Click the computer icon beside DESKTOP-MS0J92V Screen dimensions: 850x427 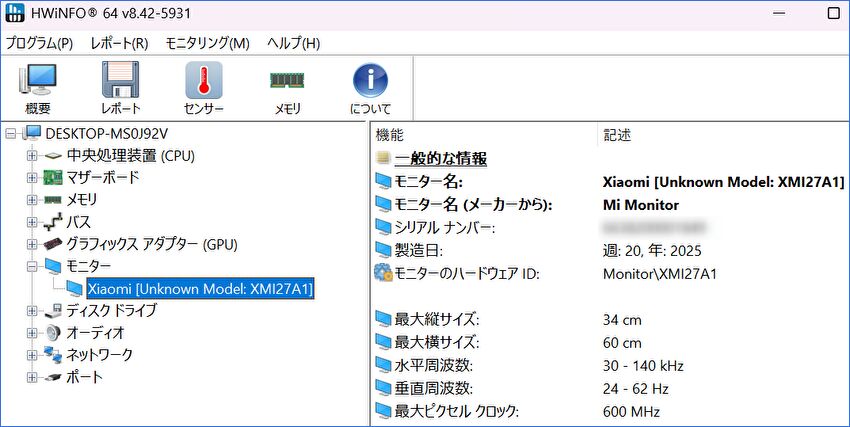point(32,133)
